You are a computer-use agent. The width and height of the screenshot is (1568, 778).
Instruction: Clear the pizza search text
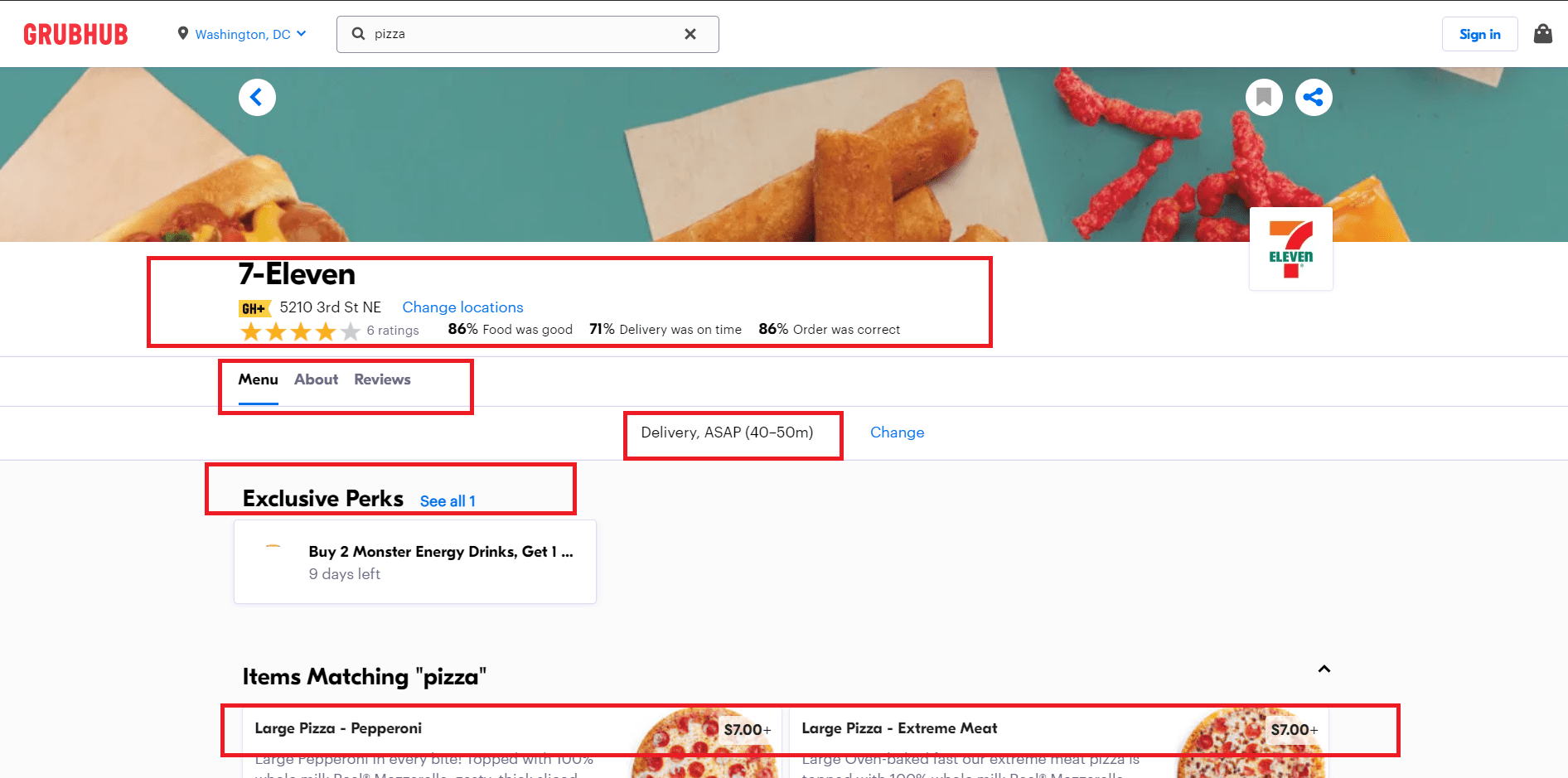[690, 34]
